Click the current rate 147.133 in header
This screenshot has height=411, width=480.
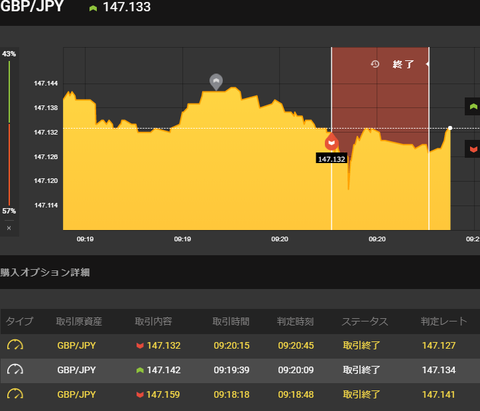coord(127,7)
